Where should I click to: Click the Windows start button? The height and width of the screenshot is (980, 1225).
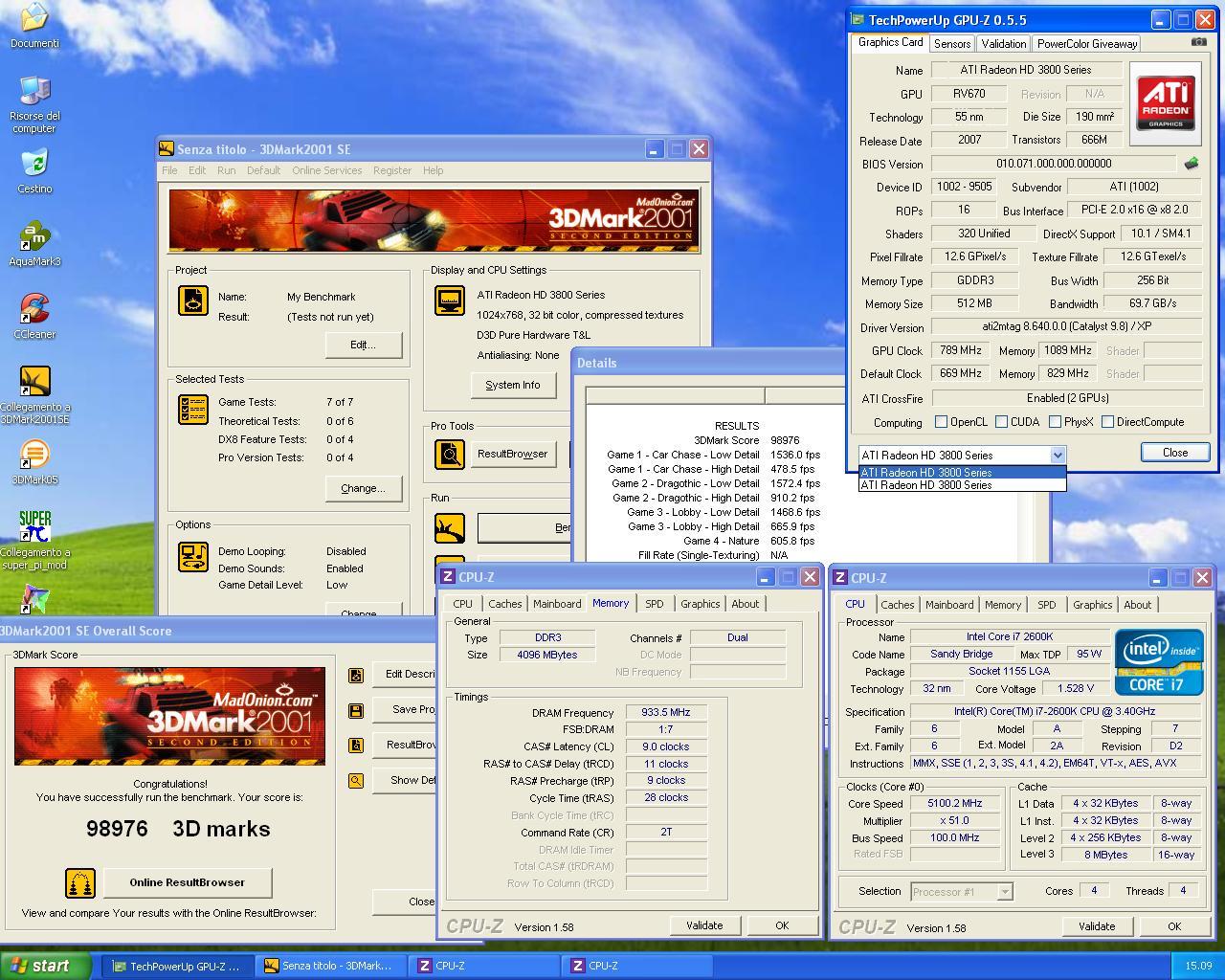pos(47,966)
